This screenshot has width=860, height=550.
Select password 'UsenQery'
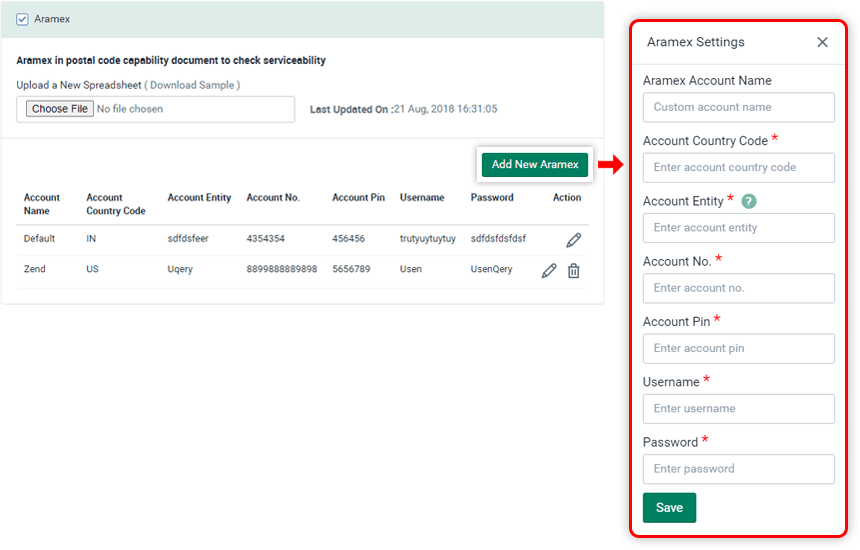491,269
